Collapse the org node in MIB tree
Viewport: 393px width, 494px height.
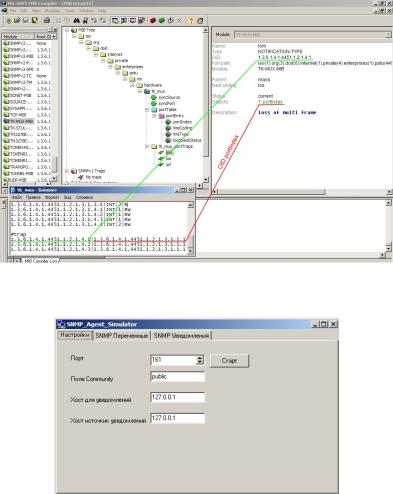tap(81, 42)
